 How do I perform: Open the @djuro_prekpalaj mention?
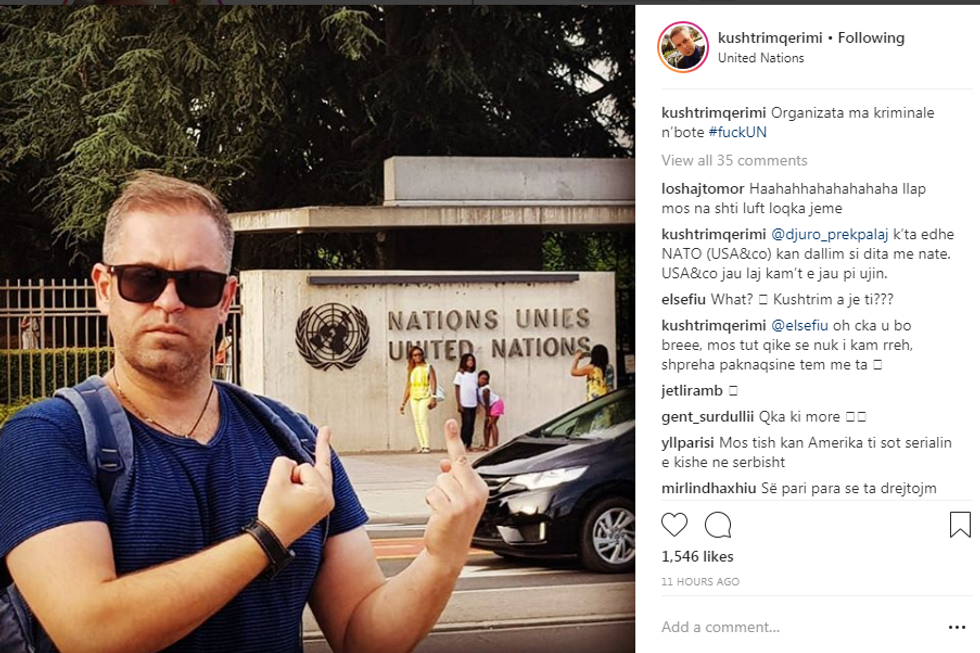click(829, 234)
